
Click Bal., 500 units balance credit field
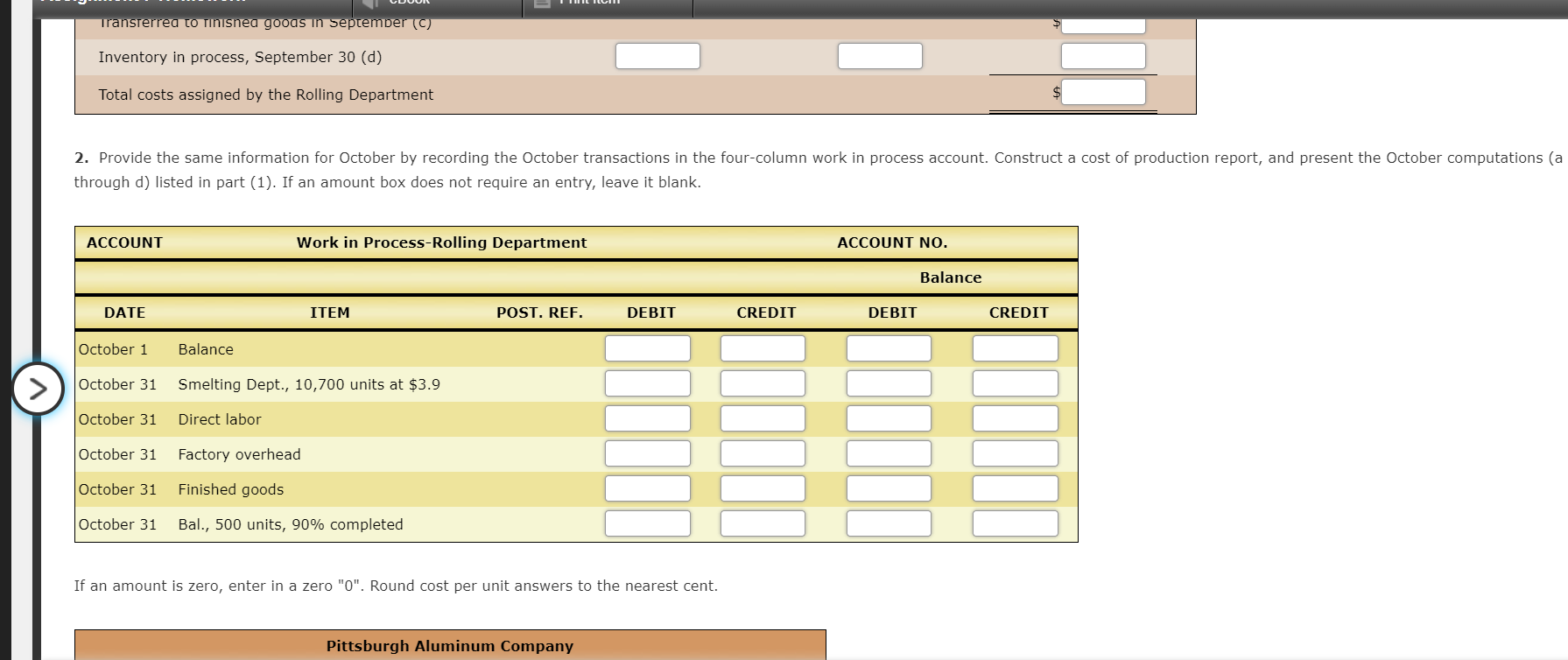[x=1016, y=523]
